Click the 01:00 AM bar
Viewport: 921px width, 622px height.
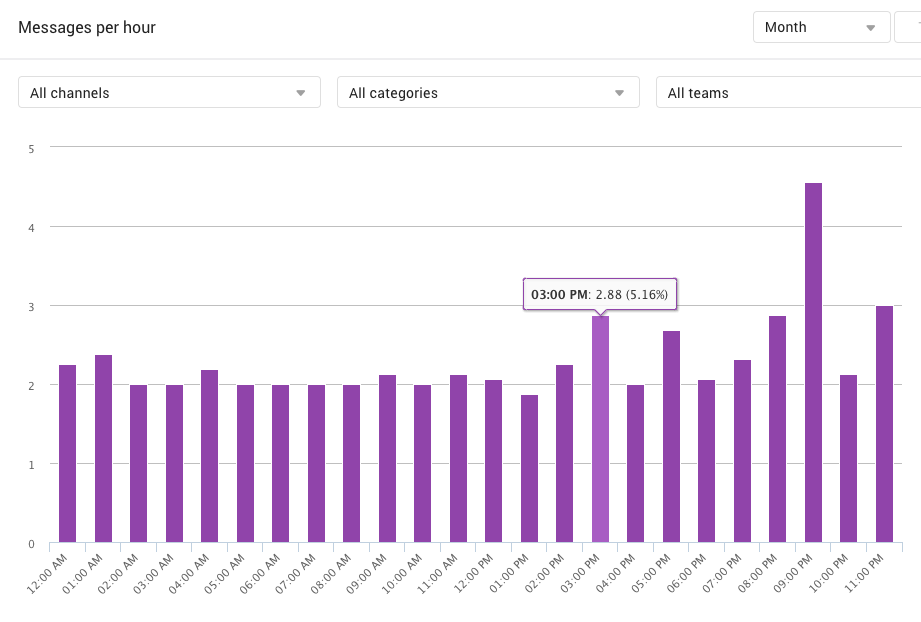103,448
